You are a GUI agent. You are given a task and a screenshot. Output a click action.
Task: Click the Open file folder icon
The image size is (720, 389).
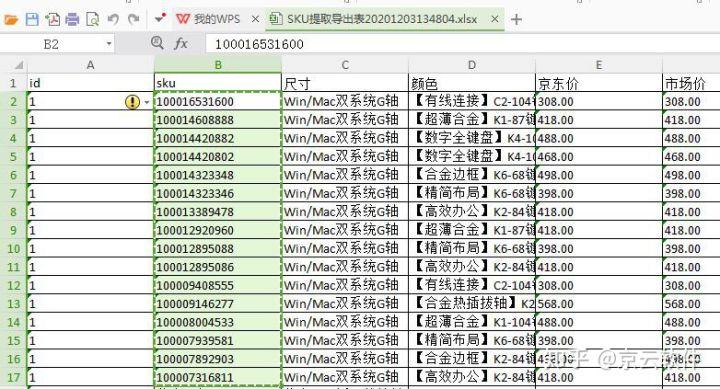click(11, 19)
